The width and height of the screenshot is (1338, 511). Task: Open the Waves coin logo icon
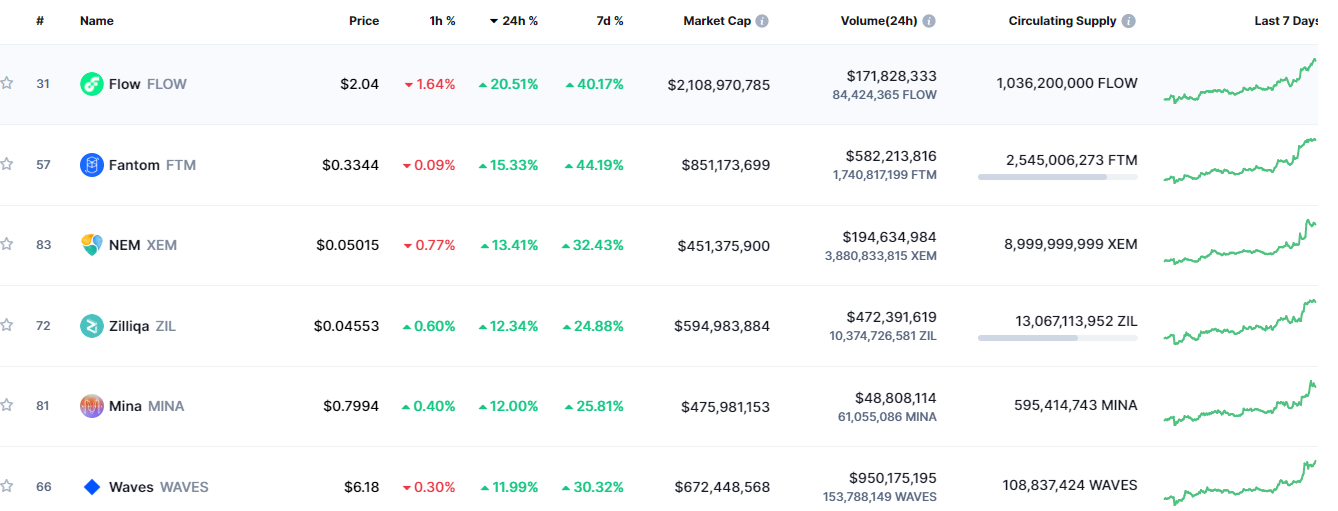pyautogui.click(x=92, y=486)
